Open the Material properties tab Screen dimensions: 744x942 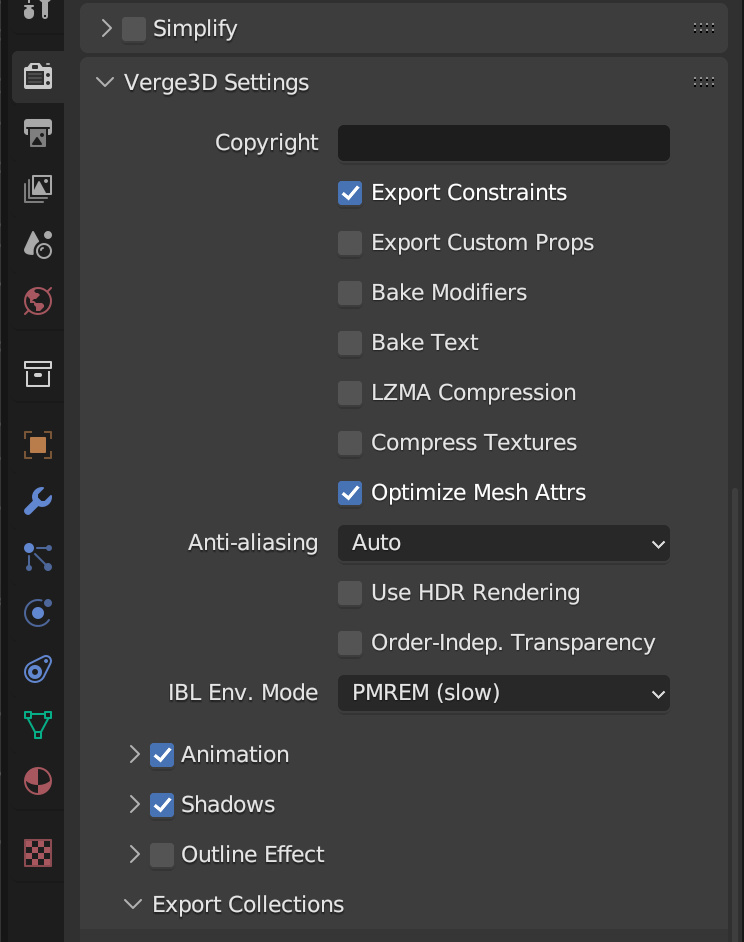pyautogui.click(x=38, y=781)
